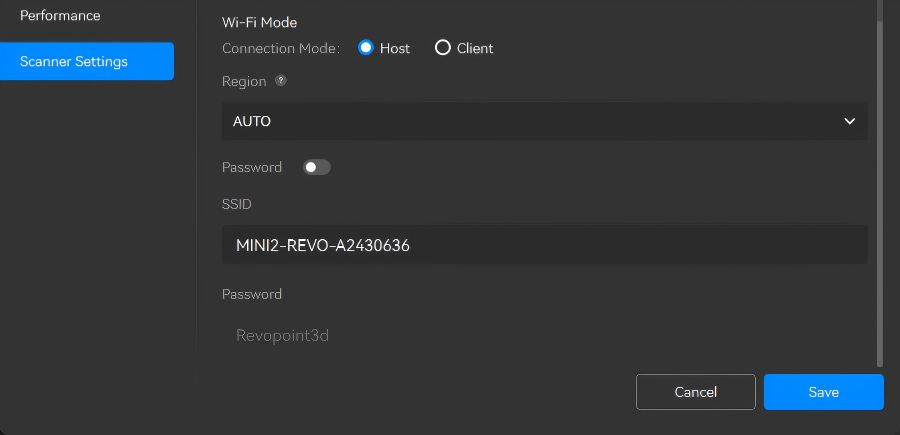Click the Host text label
This screenshot has width=900, height=435.
tap(395, 48)
